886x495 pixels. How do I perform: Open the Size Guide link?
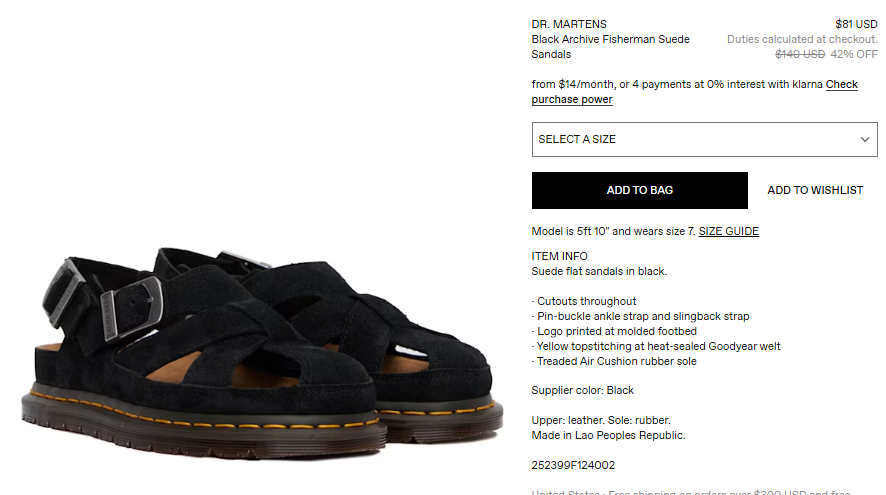pos(728,231)
